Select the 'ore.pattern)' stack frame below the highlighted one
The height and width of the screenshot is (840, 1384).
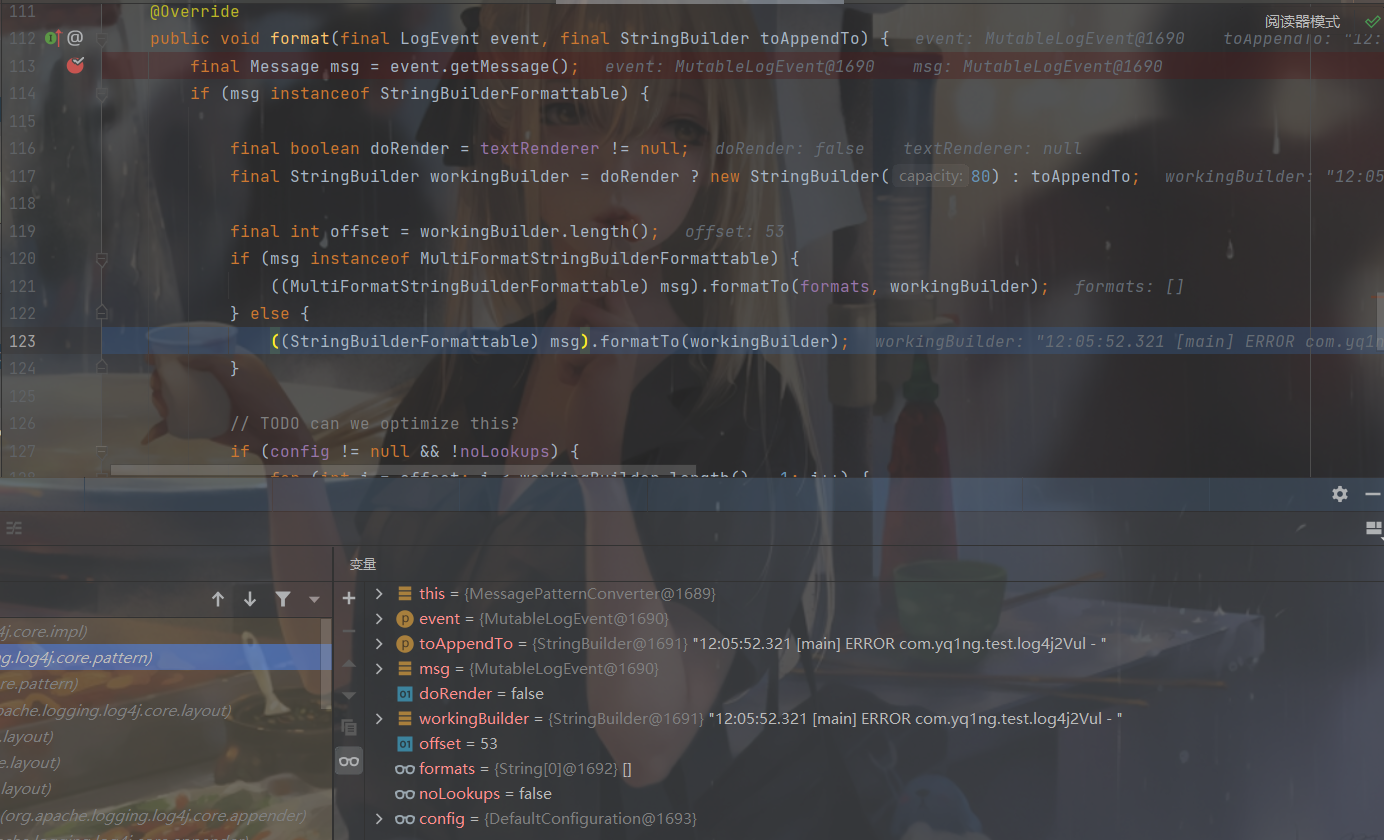[x=165, y=684]
